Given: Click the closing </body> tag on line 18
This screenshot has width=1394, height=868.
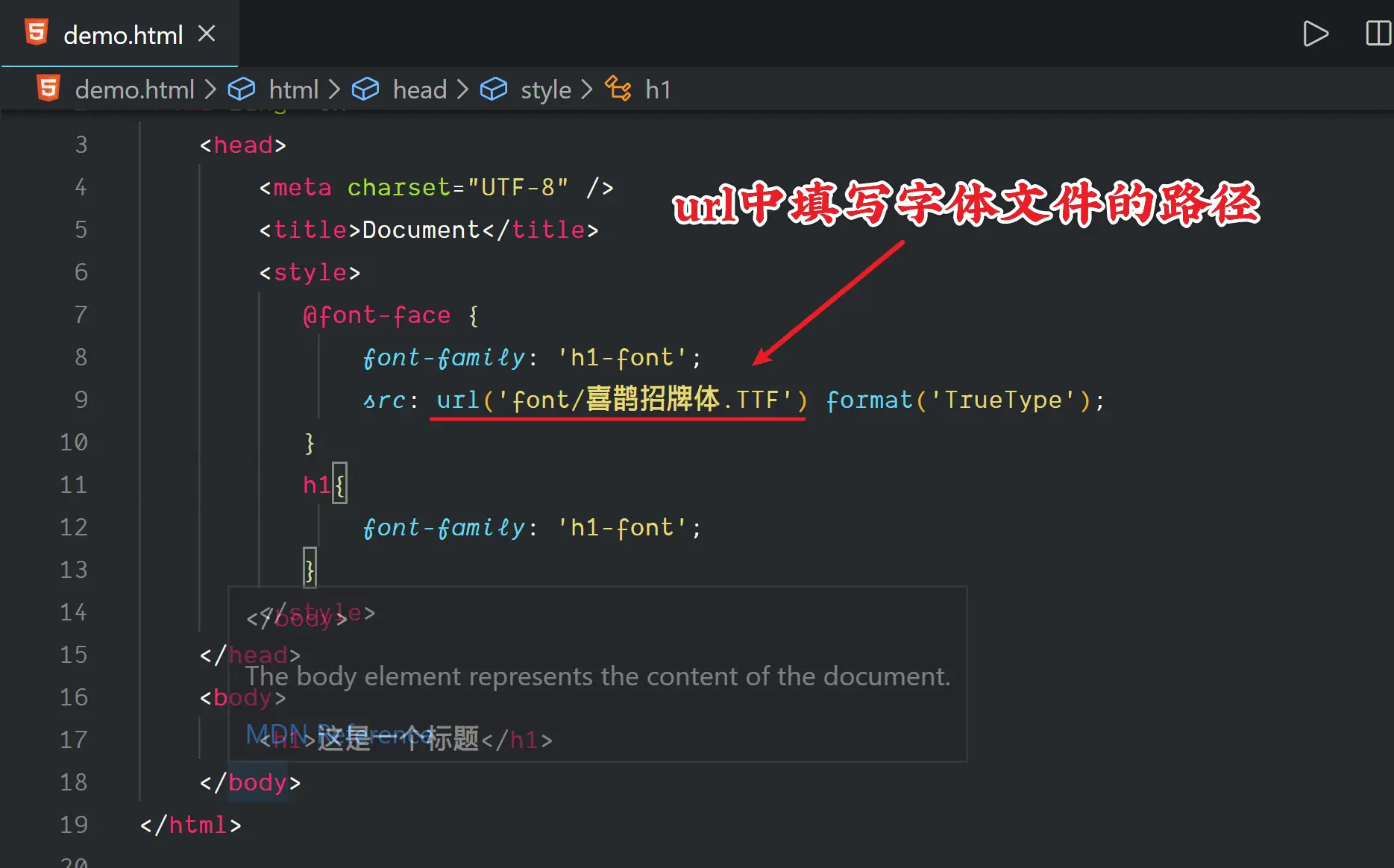Looking at the screenshot, I should (x=250, y=782).
